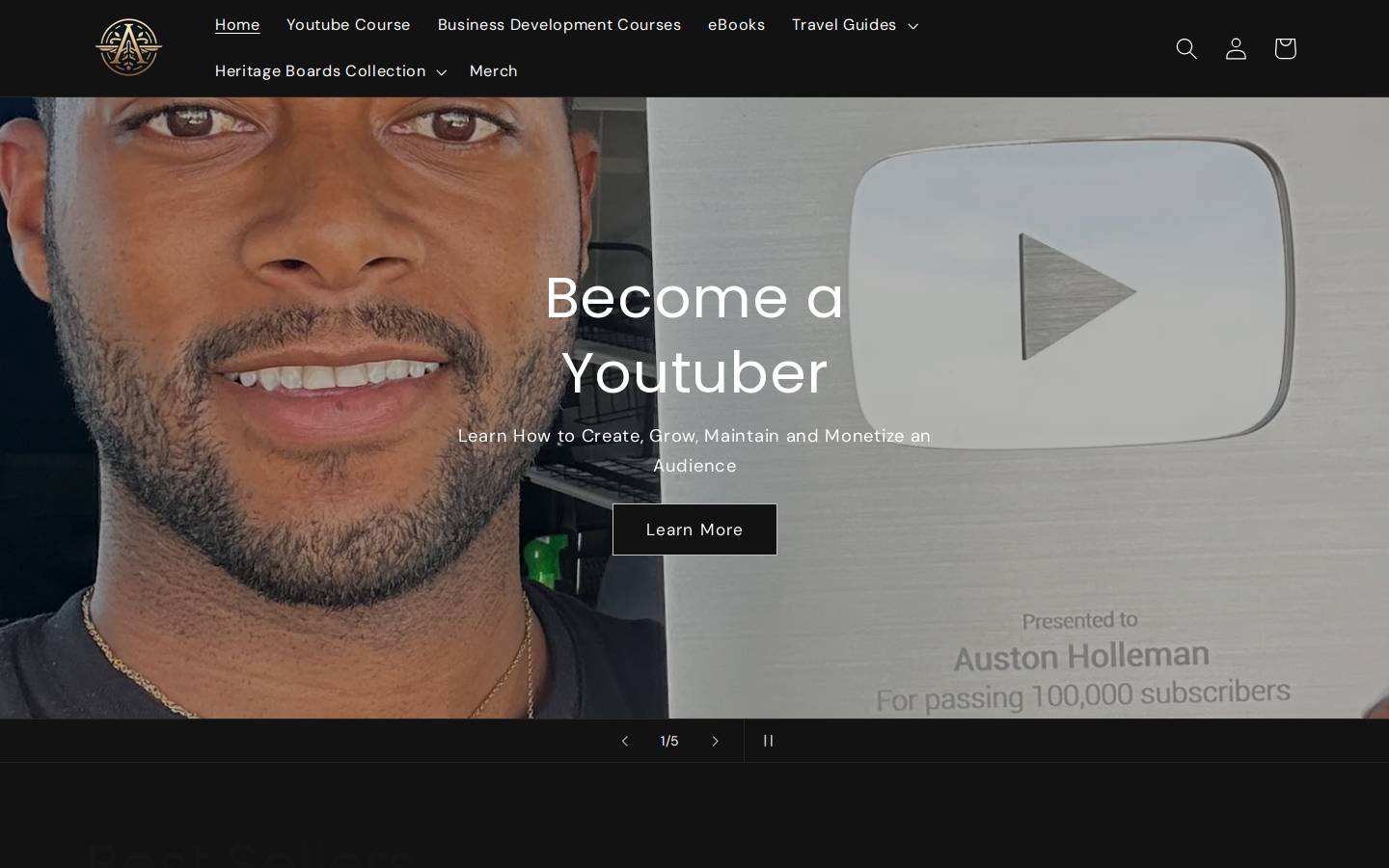1389x868 pixels.
Task: Open Youtube Course menu item
Action: (x=348, y=24)
